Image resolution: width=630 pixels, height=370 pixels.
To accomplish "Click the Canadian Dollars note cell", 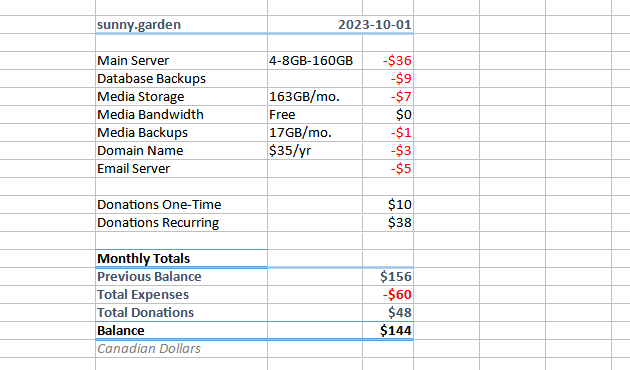I will 182,349.
